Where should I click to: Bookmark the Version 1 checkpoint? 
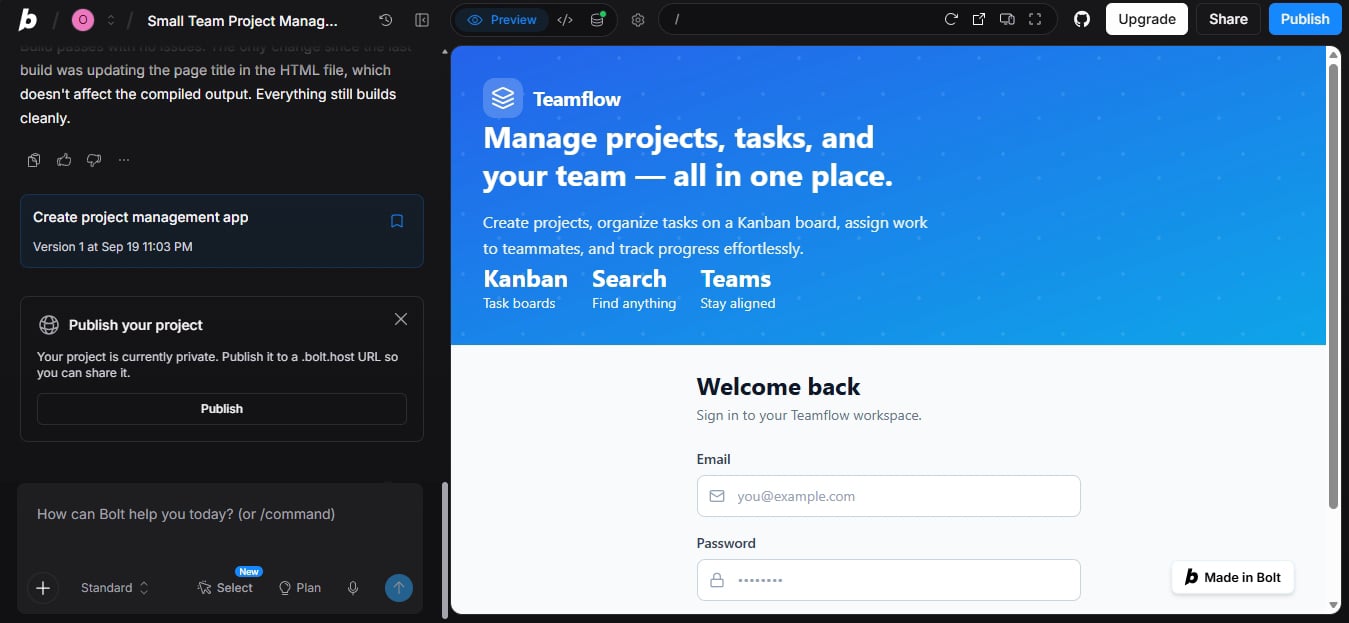(x=397, y=221)
